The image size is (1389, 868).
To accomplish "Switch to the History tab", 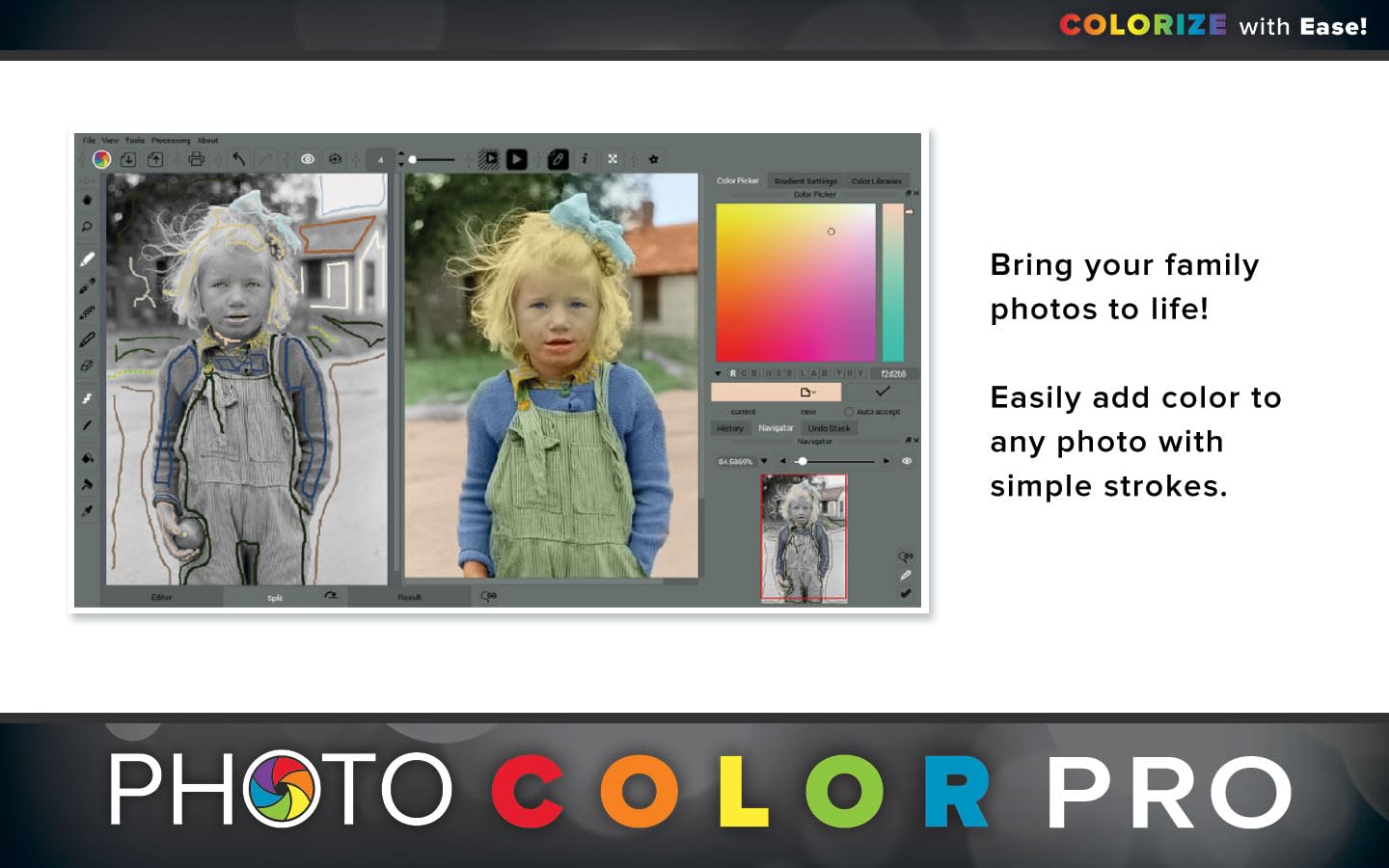I will point(730,428).
